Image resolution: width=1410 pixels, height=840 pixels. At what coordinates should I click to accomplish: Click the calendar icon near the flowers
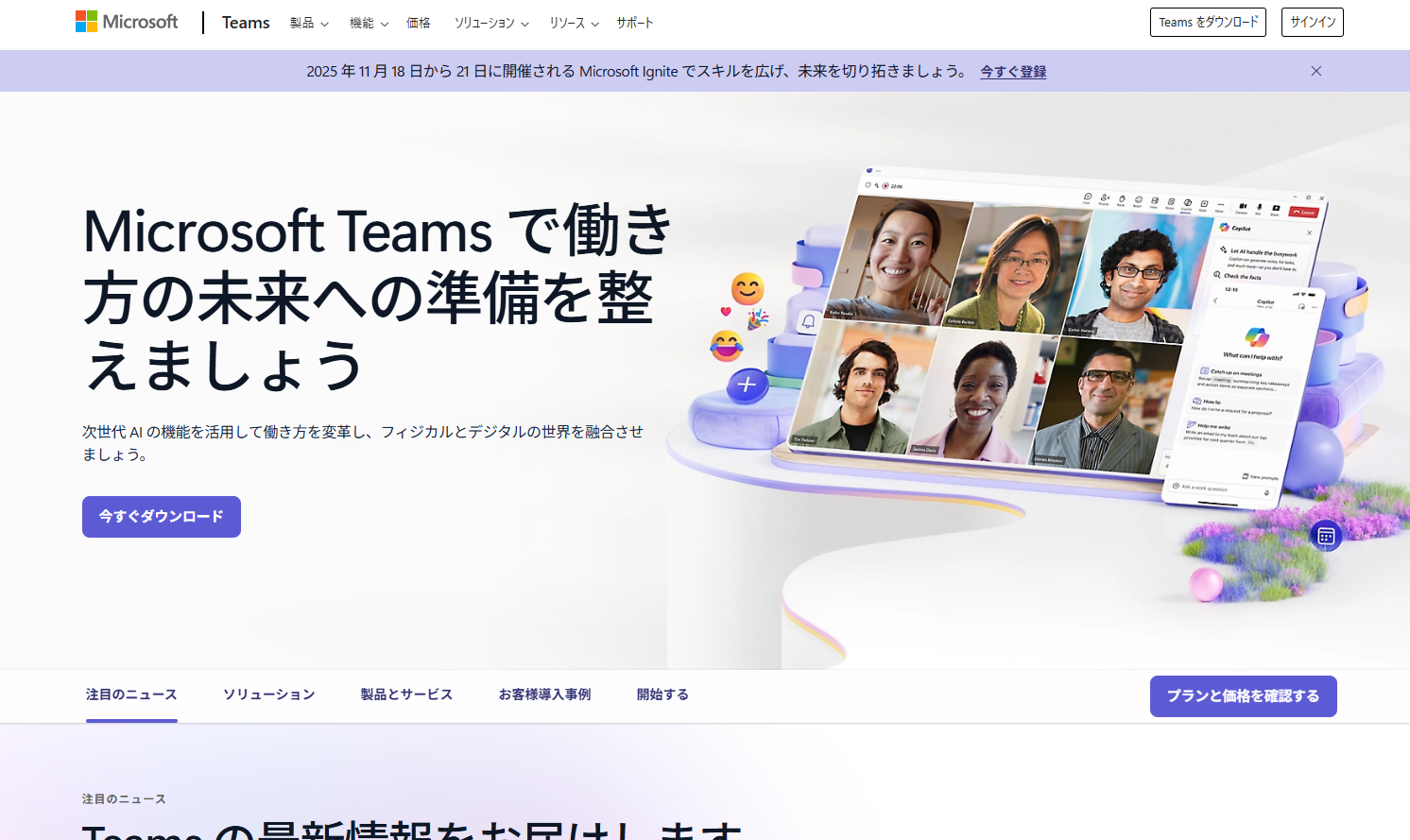(1326, 536)
